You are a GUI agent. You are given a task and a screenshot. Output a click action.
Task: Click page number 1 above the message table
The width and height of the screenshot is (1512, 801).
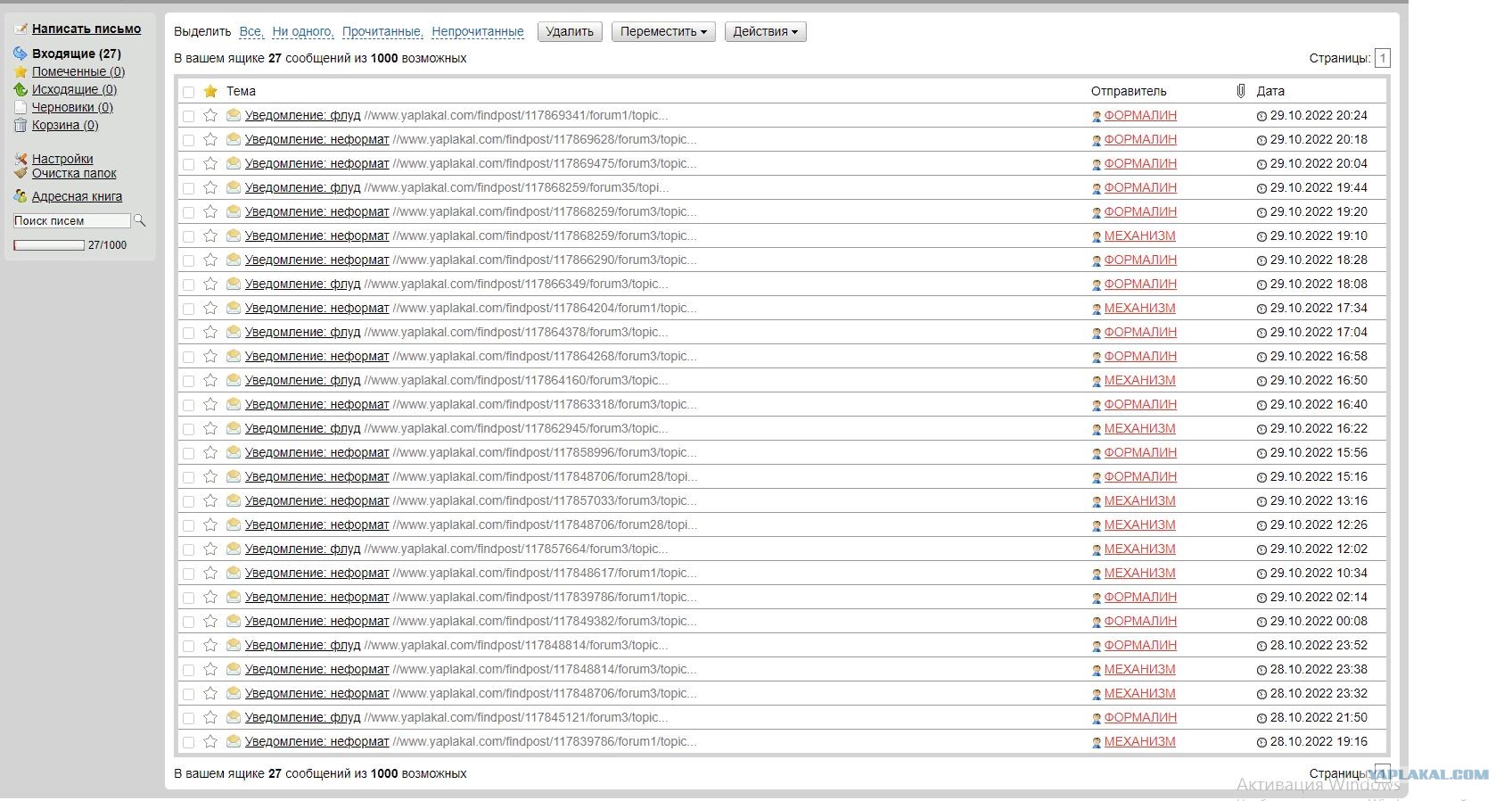(x=1383, y=58)
